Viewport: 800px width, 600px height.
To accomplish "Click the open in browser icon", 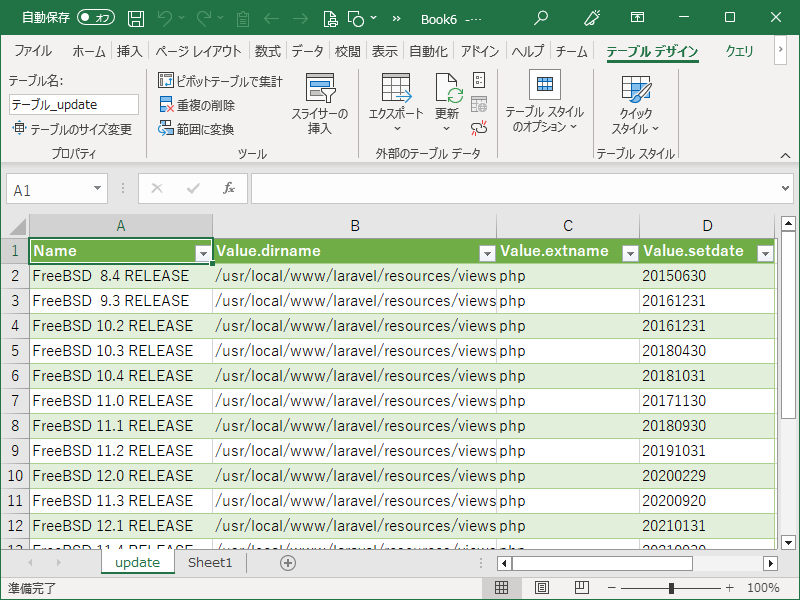I will click(479, 104).
